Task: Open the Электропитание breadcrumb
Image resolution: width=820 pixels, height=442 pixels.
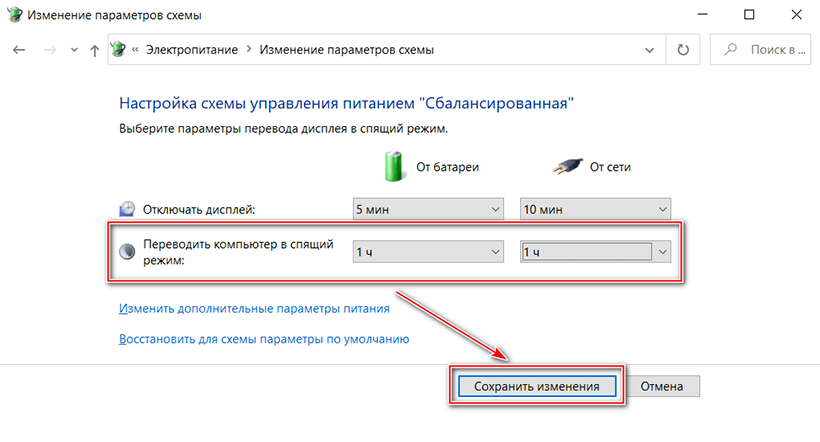Action: (x=198, y=49)
